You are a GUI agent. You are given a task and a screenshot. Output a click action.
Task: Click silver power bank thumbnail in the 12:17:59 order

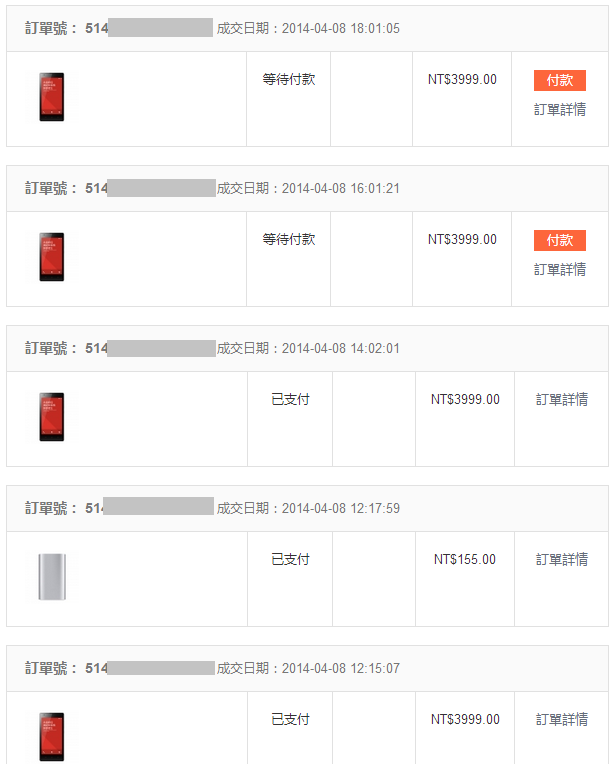point(52,577)
